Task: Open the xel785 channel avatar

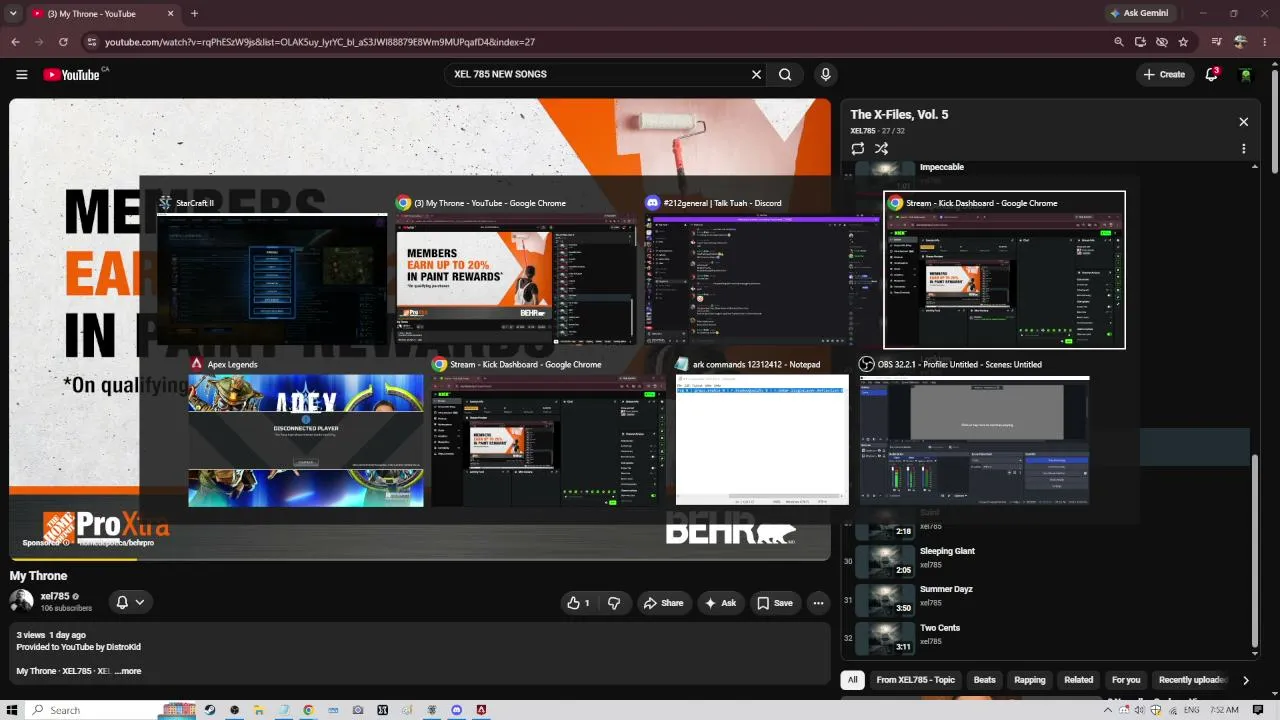Action: click(x=21, y=601)
